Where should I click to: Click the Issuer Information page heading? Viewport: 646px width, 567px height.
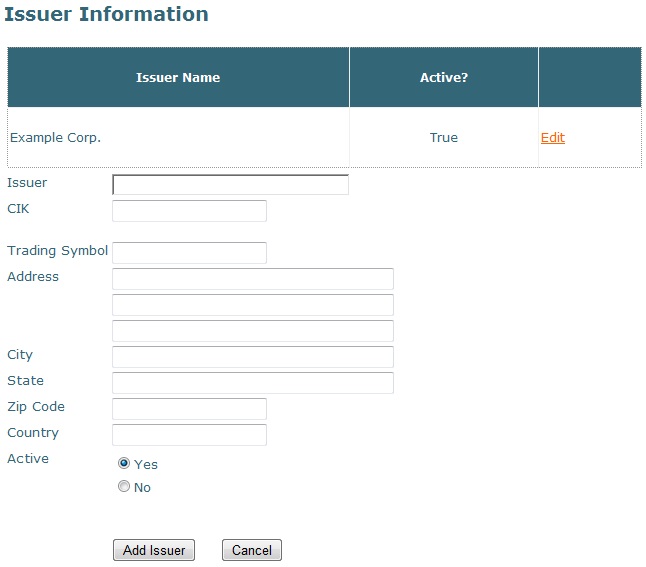point(106,15)
